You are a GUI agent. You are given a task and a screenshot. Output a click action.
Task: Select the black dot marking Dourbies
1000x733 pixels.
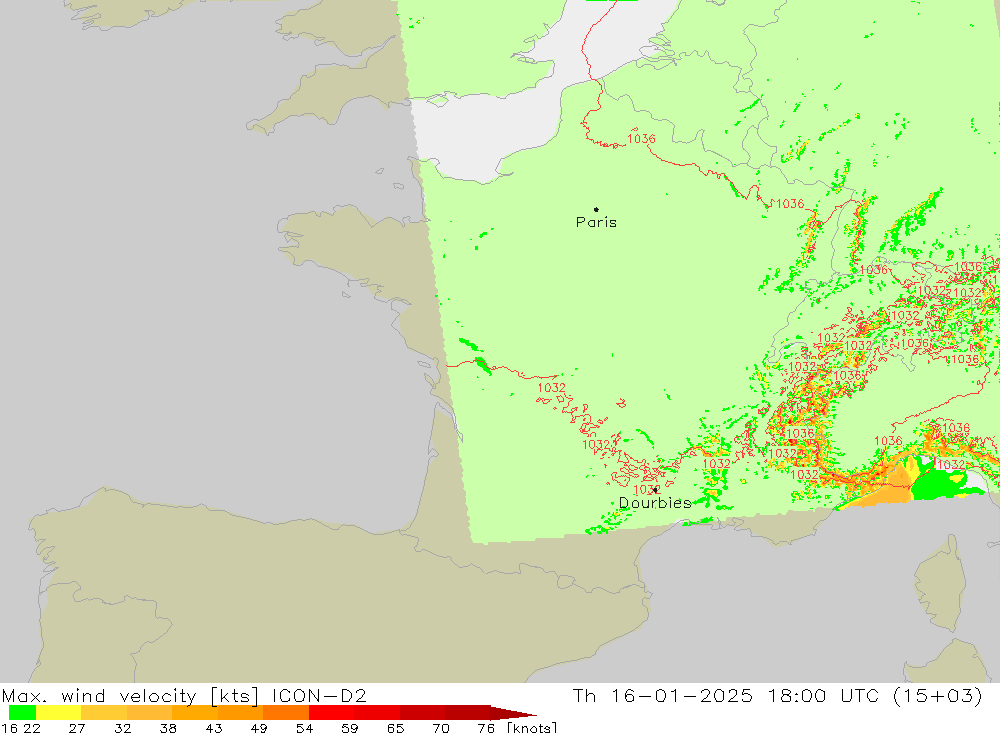(655, 490)
